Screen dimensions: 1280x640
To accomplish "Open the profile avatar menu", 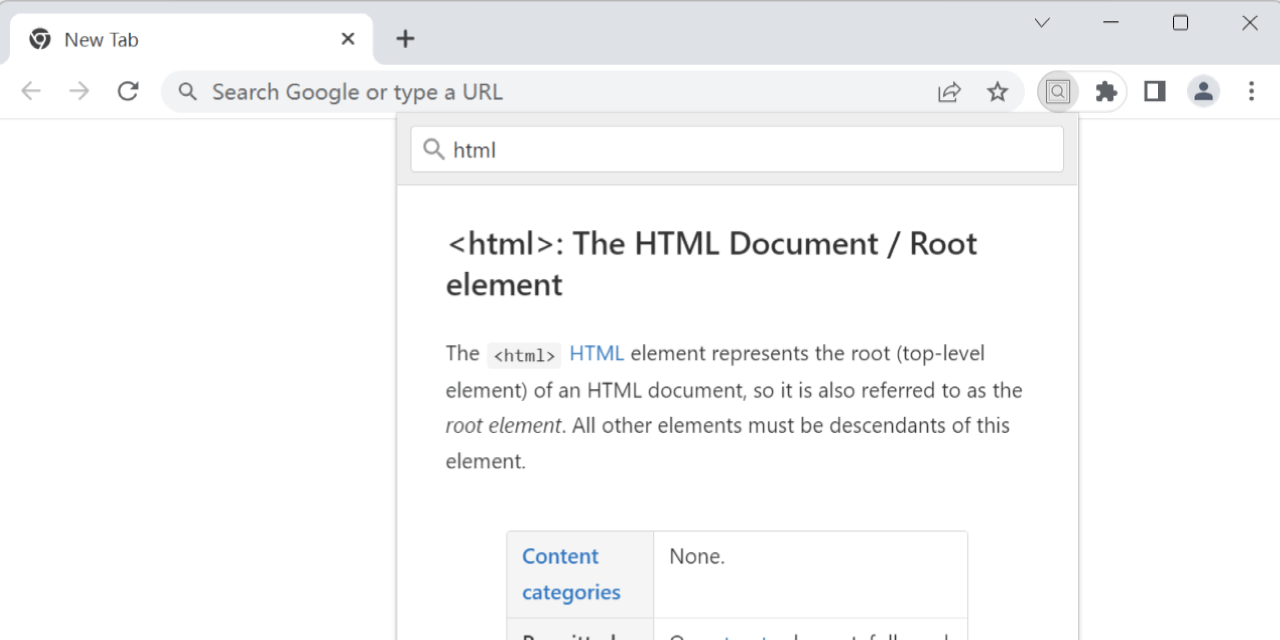I will [x=1203, y=92].
